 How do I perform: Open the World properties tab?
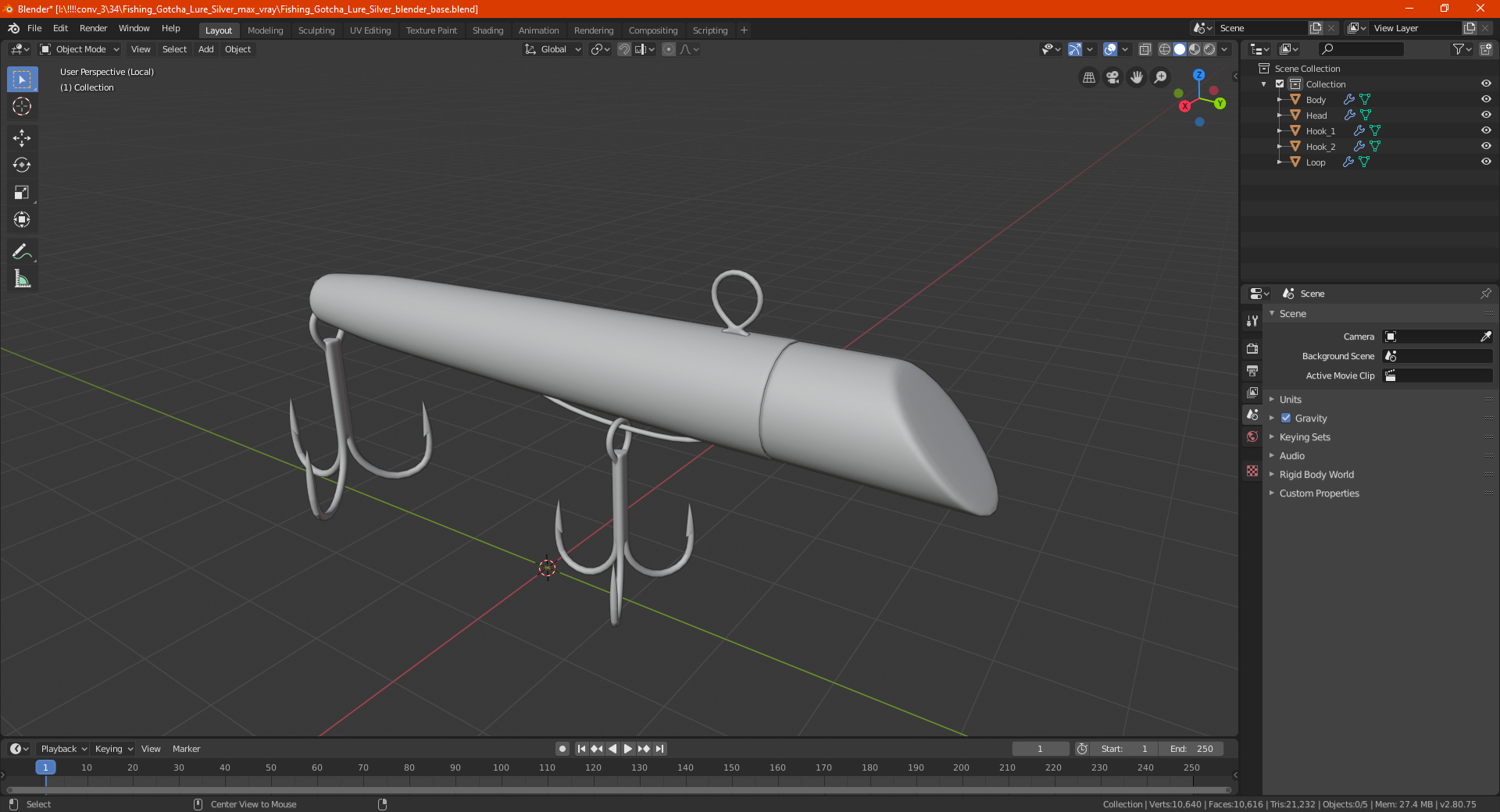pos(1252,436)
